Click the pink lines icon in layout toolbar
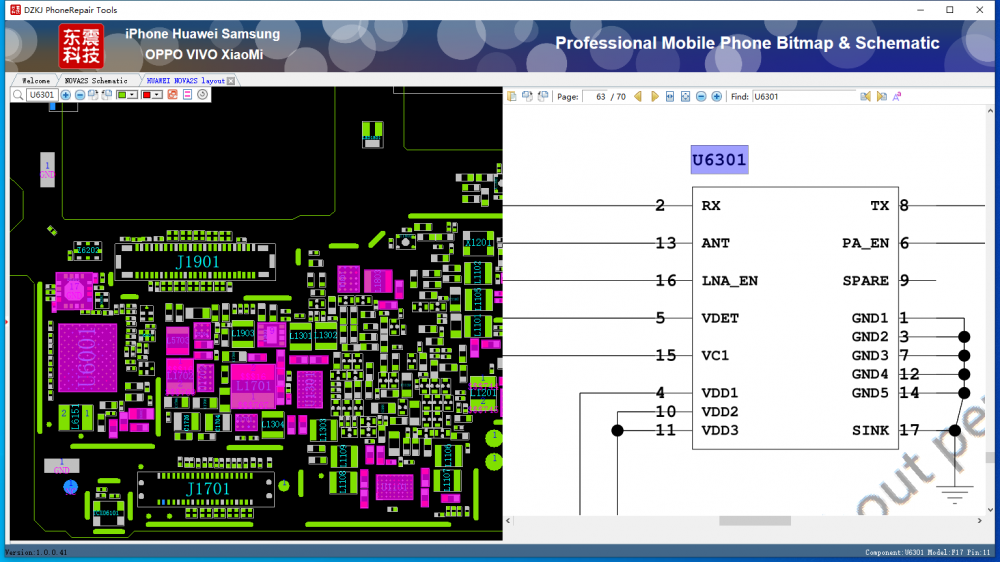Image resolution: width=1000 pixels, height=562 pixels. point(187,95)
